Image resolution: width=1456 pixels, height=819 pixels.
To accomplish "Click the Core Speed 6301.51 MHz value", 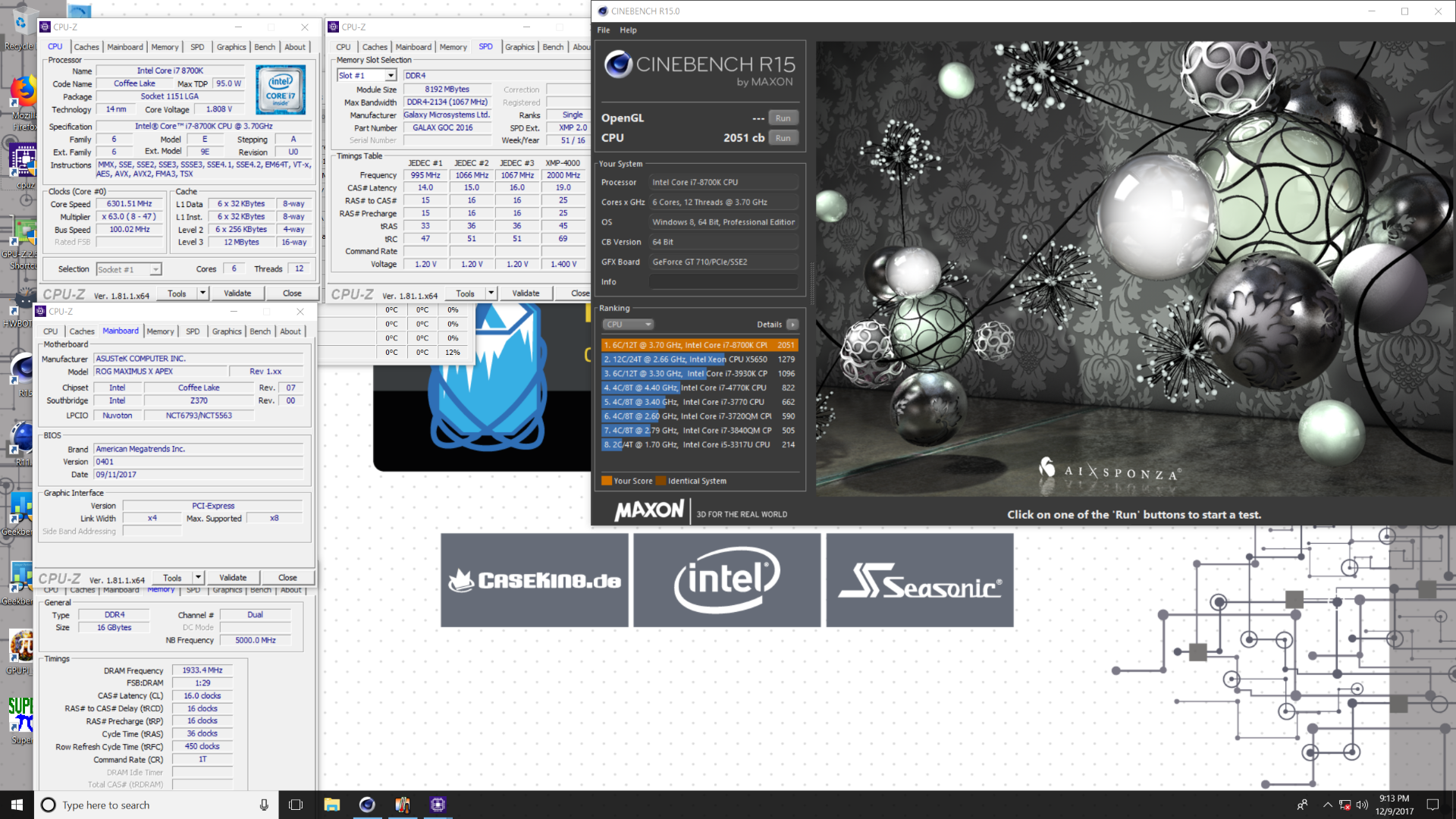I will click(130, 204).
